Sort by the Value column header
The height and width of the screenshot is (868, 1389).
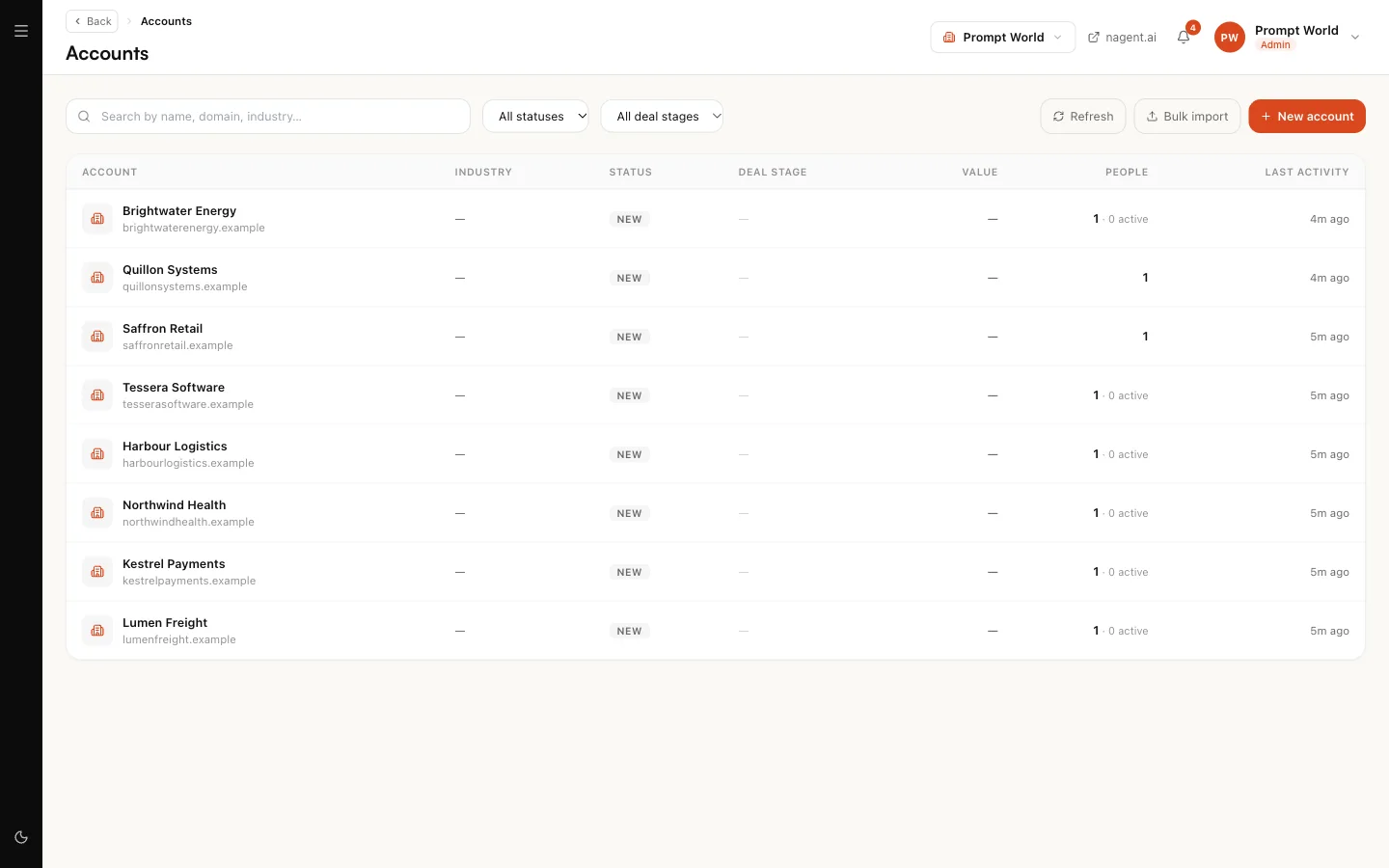coord(980,173)
